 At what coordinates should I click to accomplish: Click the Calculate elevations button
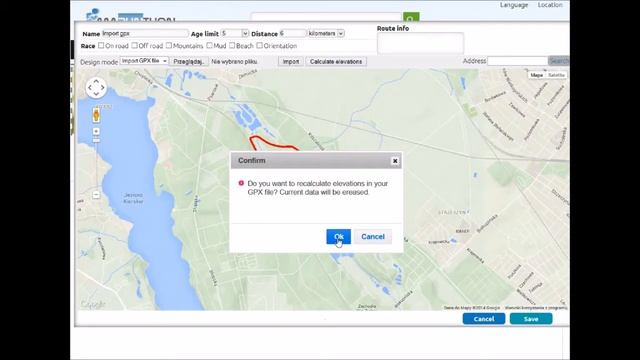[x=336, y=62]
